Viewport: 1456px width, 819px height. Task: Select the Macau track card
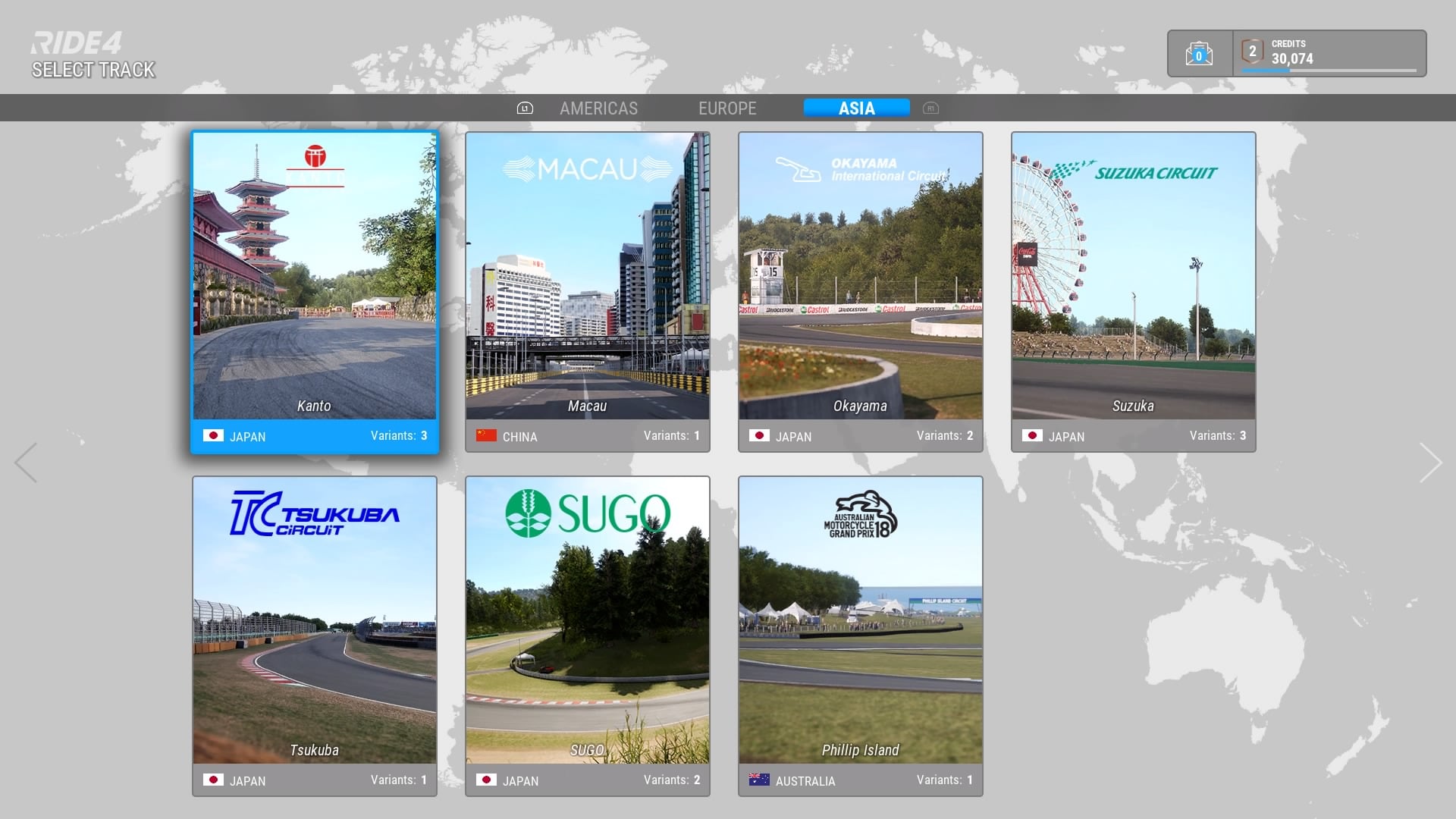[588, 292]
